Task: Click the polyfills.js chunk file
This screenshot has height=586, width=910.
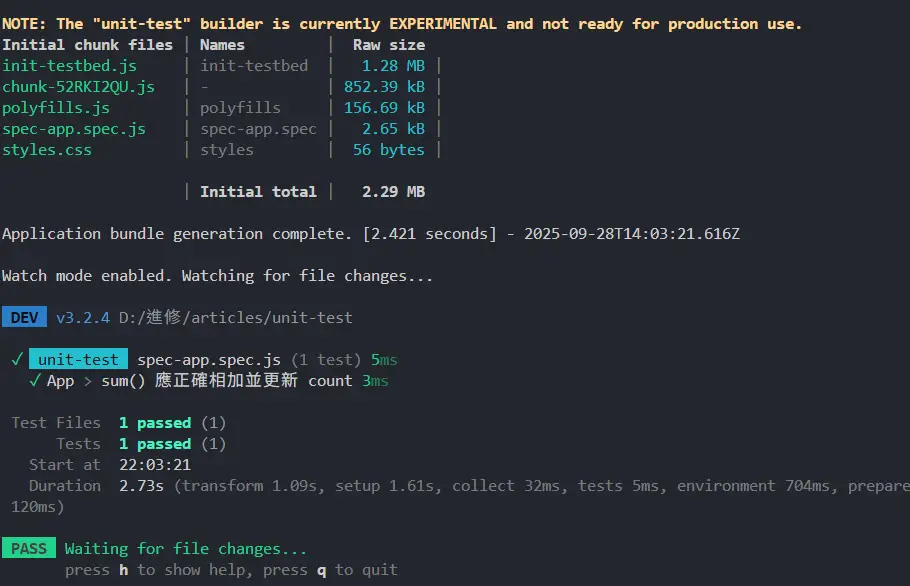Action: [x=56, y=108]
